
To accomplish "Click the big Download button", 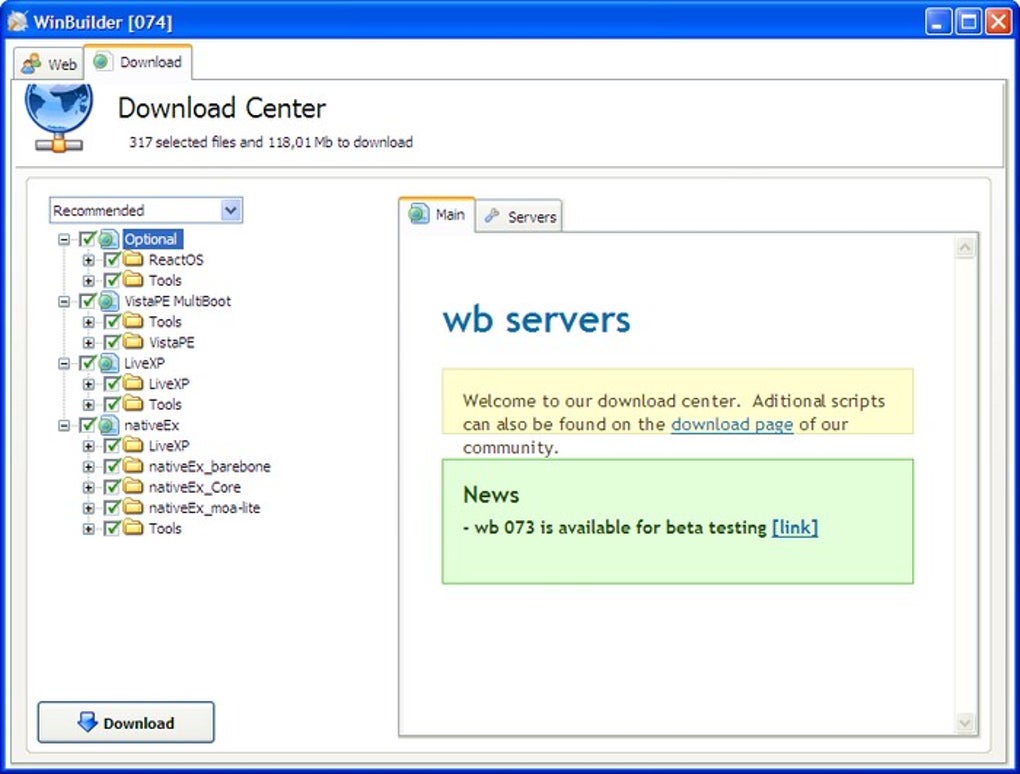I will click(126, 722).
